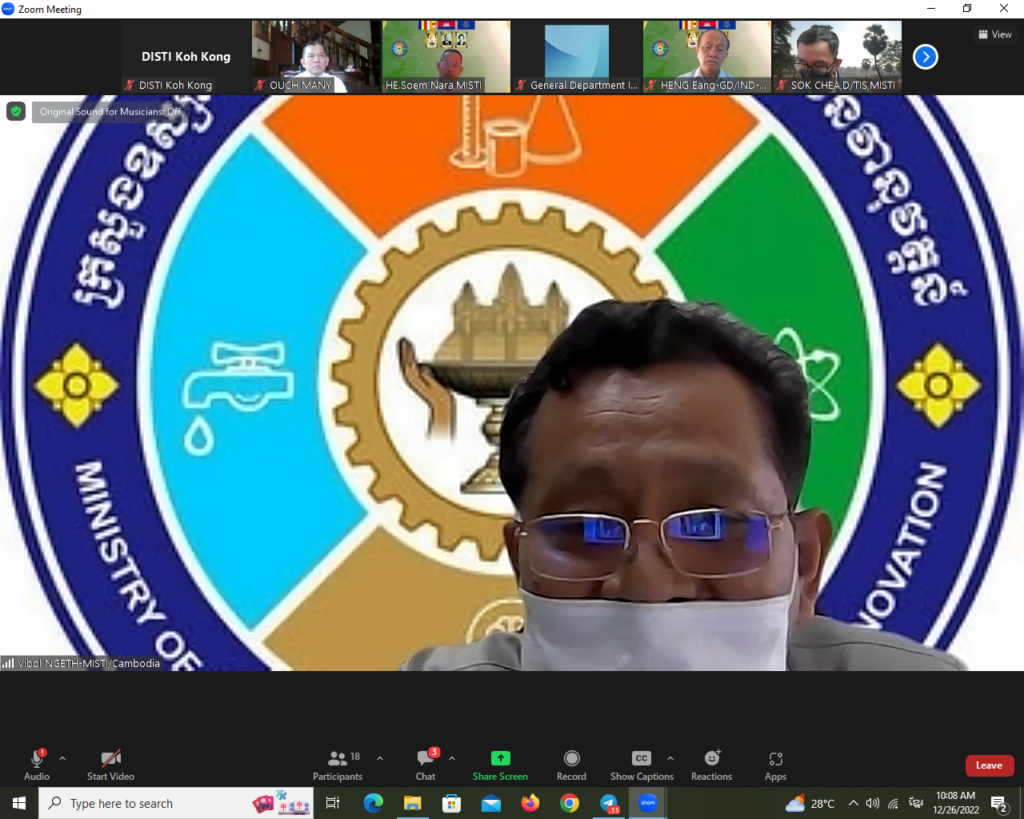Click the green encryption shield icon
Screen dimensions: 1024x819
[16, 111]
